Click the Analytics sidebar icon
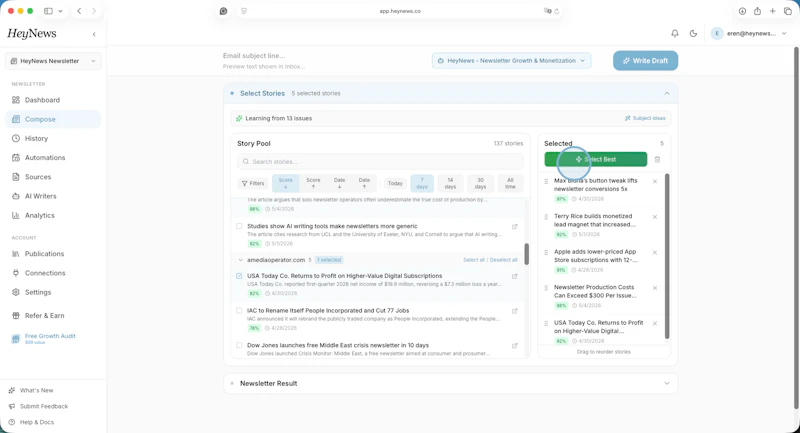Image resolution: width=800 pixels, height=433 pixels. click(x=16, y=215)
